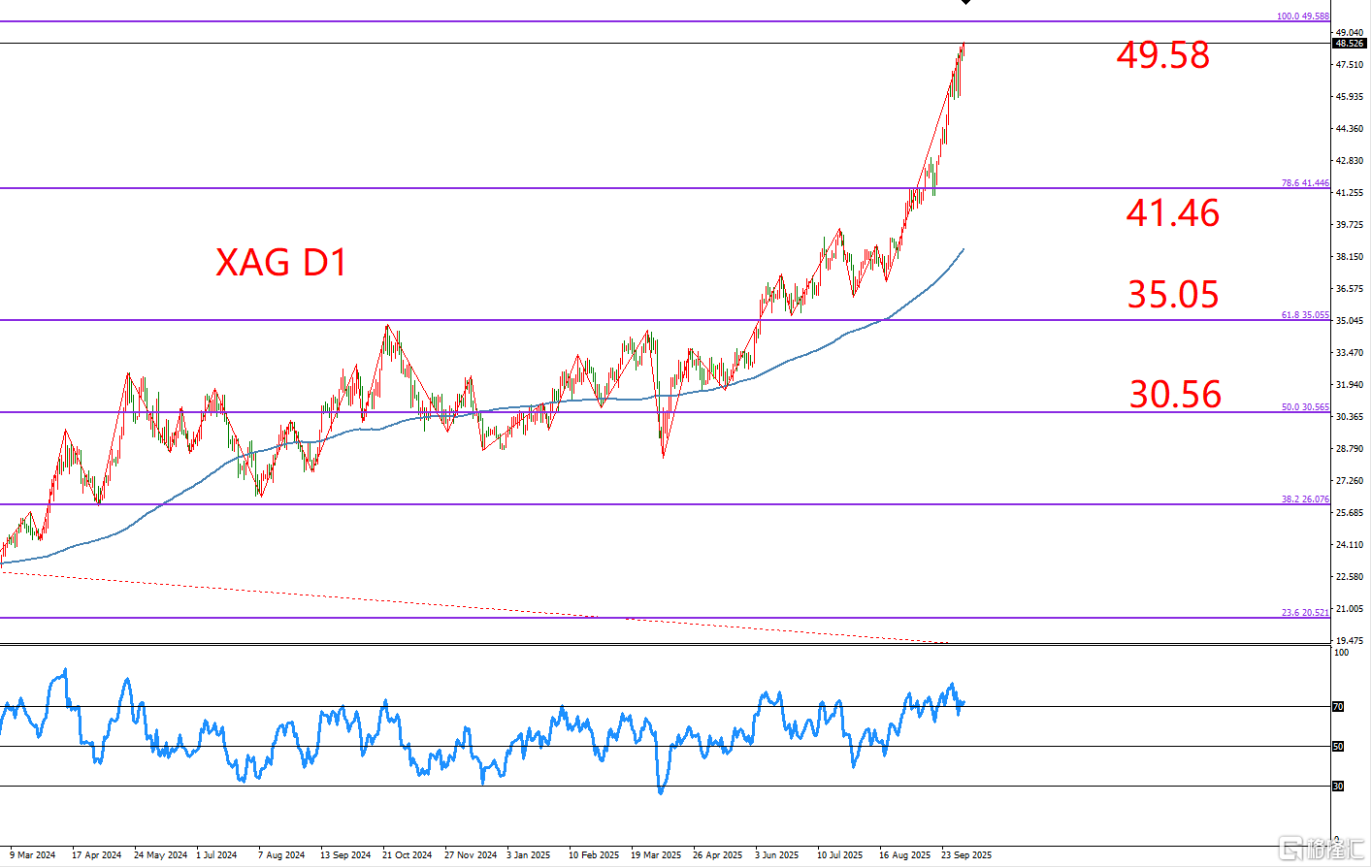Viewport: 1372px width, 868px height.
Task: Click the 78.6 41.446 Fibonacci level label
Action: point(1304,183)
